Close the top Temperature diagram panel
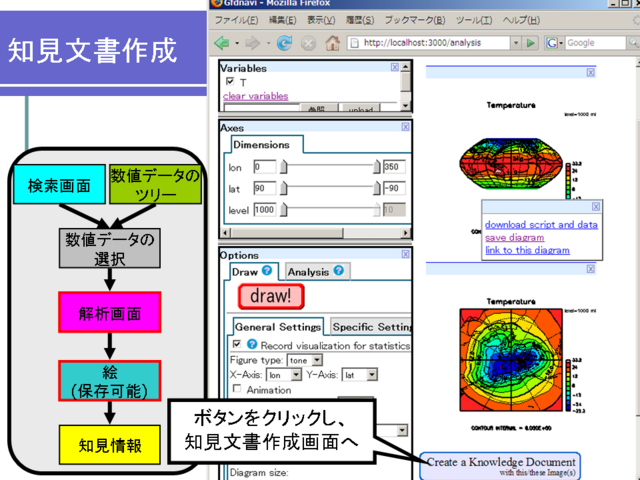 point(591,73)
